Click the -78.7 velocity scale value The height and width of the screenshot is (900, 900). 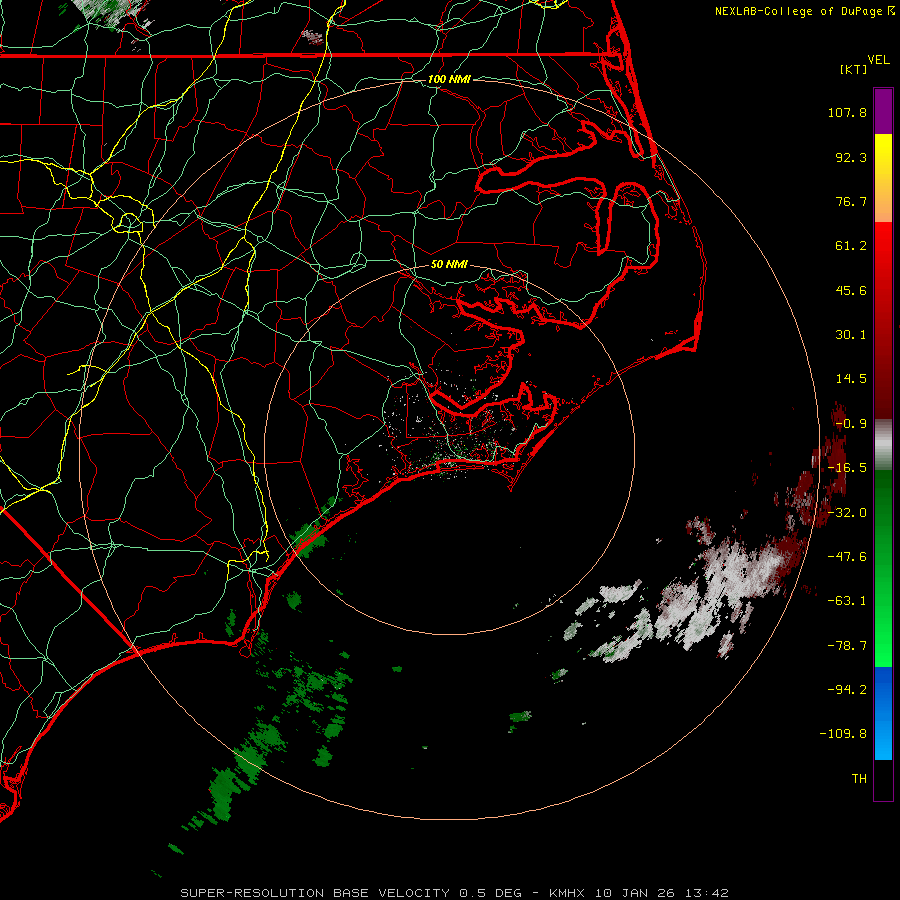pos(847,646)
